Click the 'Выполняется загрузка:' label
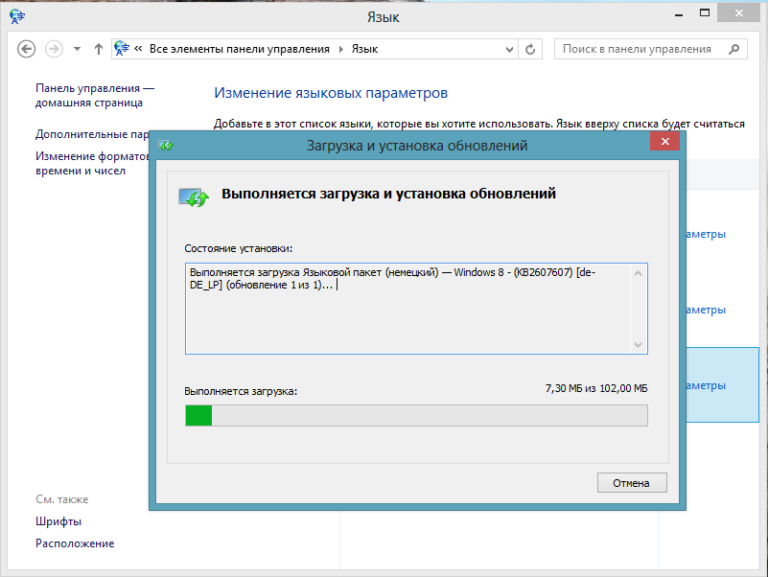Image resolution: width=768 pixels, height=577 pixels. (x=240, y=391)
